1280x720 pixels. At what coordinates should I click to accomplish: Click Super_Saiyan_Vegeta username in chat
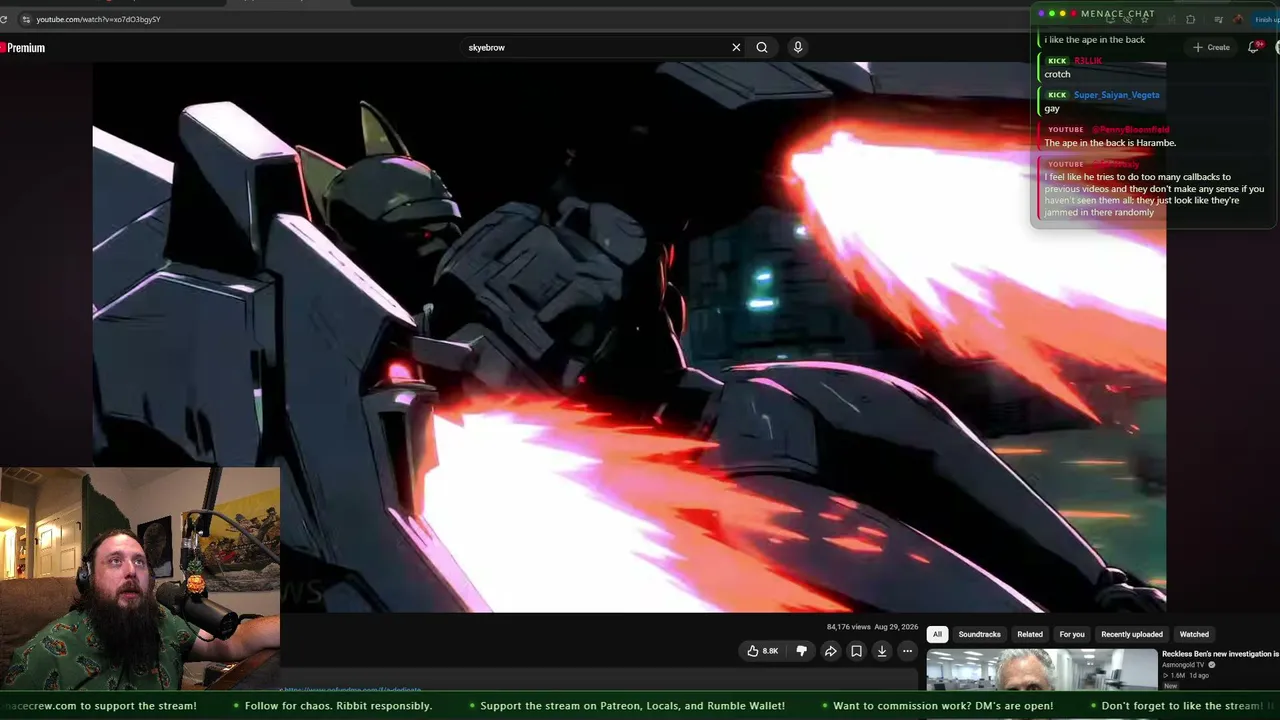(1116, 95)
